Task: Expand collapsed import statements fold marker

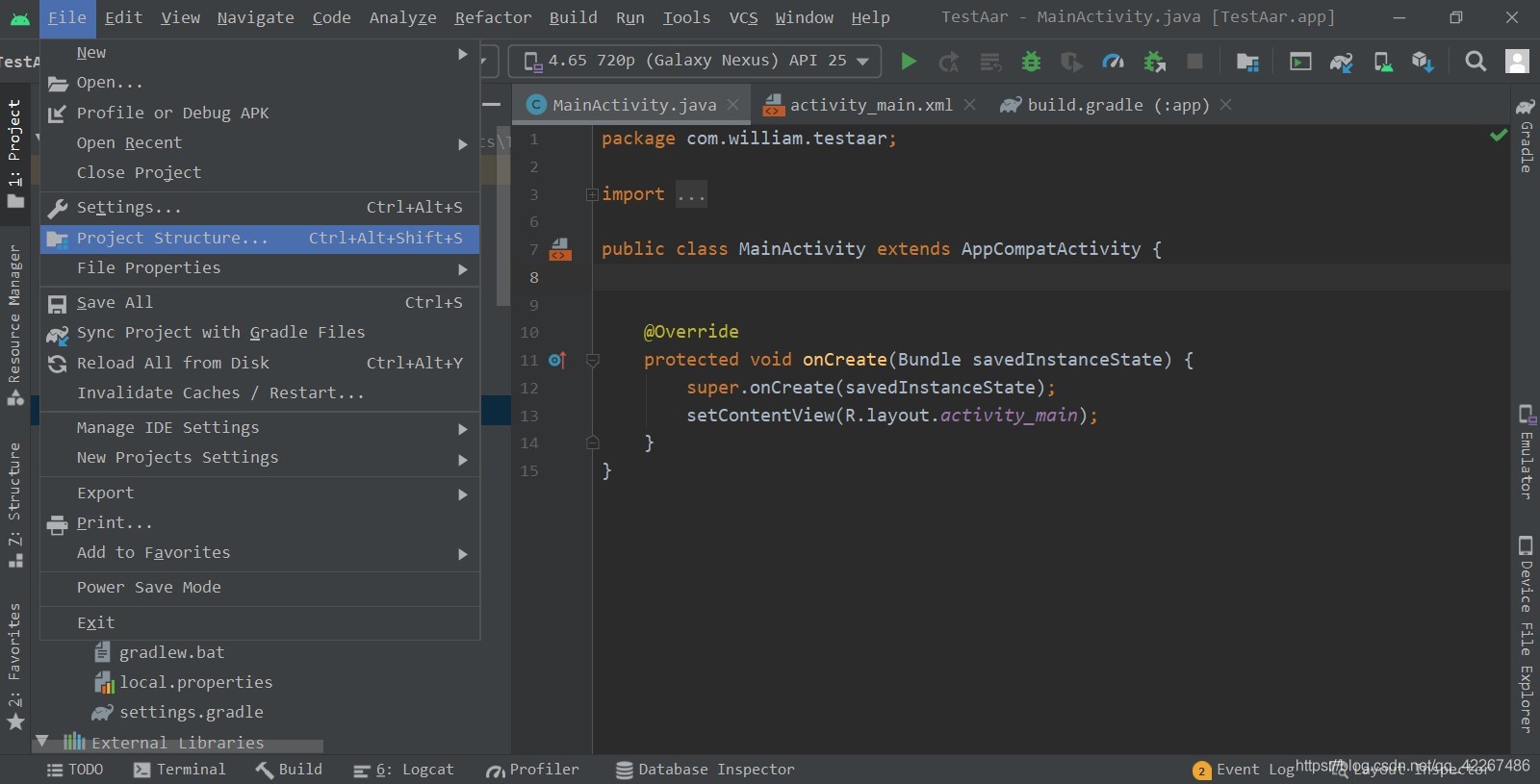Action: [592, 194]
